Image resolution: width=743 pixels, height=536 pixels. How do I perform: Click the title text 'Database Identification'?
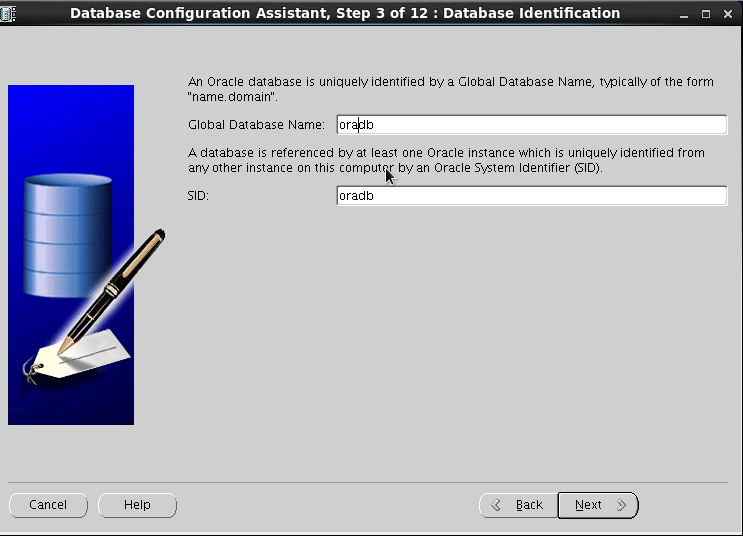tap(532, 13)
